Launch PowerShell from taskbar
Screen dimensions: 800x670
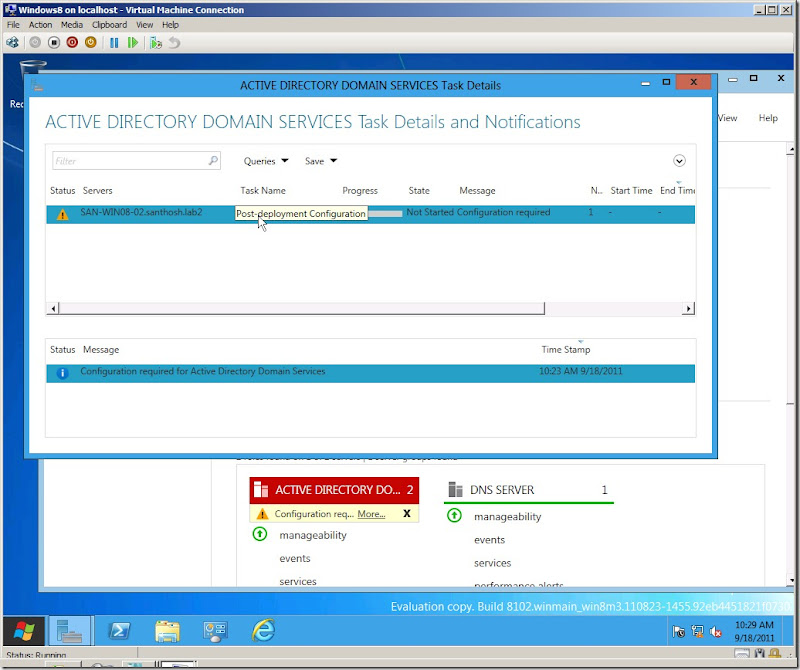click(119, 631)
